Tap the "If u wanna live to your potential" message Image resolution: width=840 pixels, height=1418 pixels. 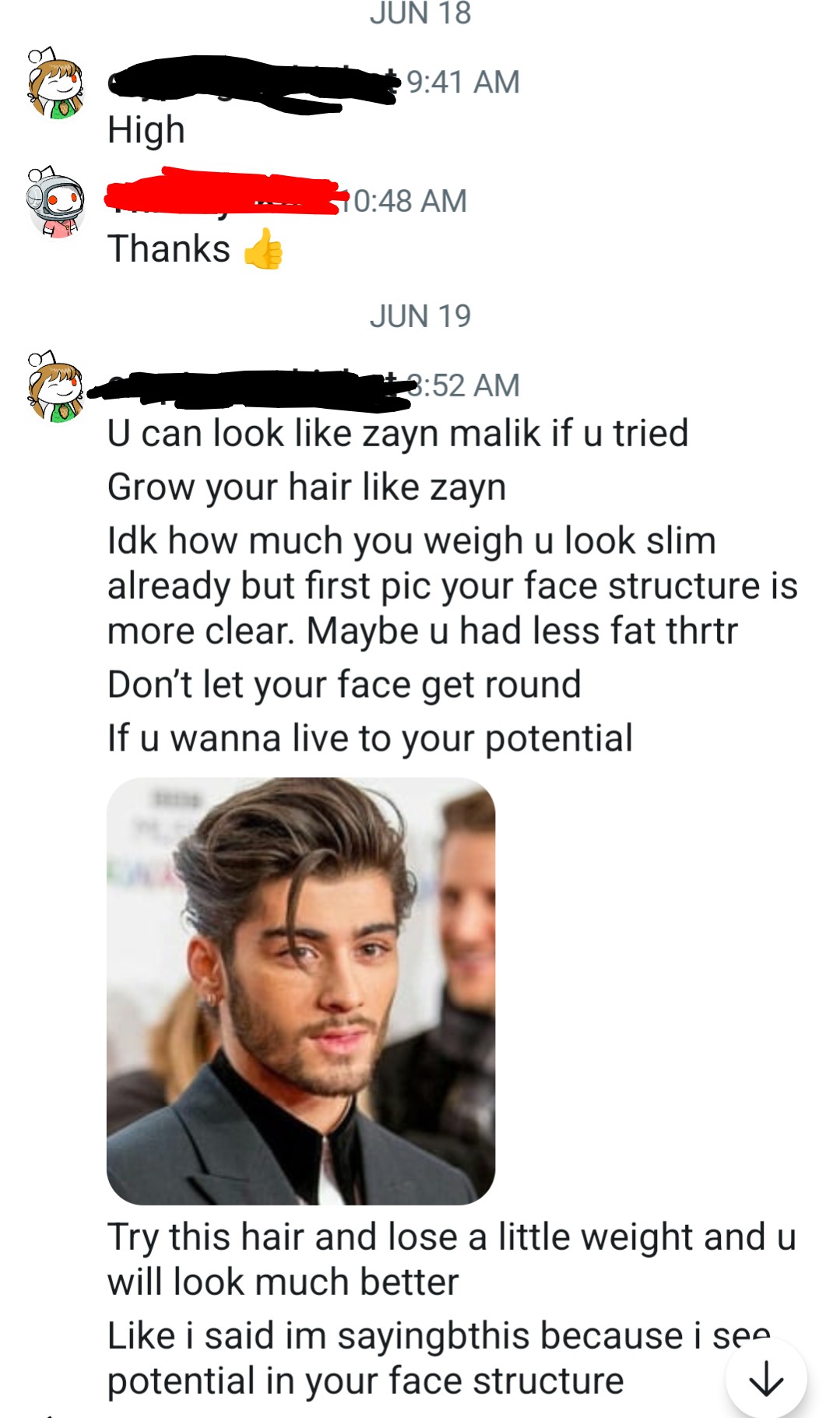370,738
